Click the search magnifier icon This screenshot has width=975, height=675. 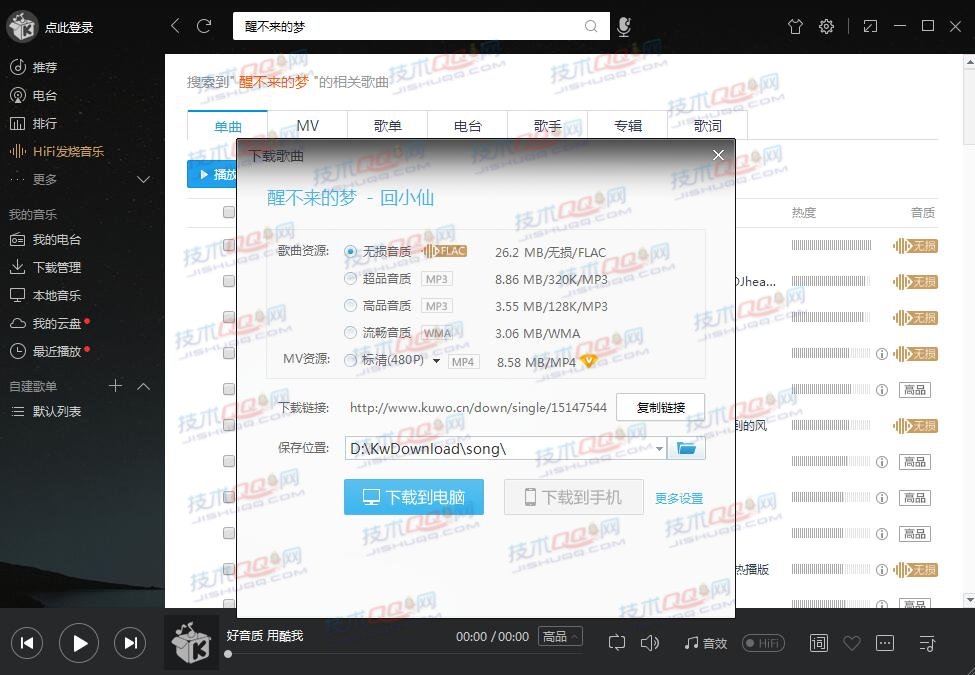(591, 26)
